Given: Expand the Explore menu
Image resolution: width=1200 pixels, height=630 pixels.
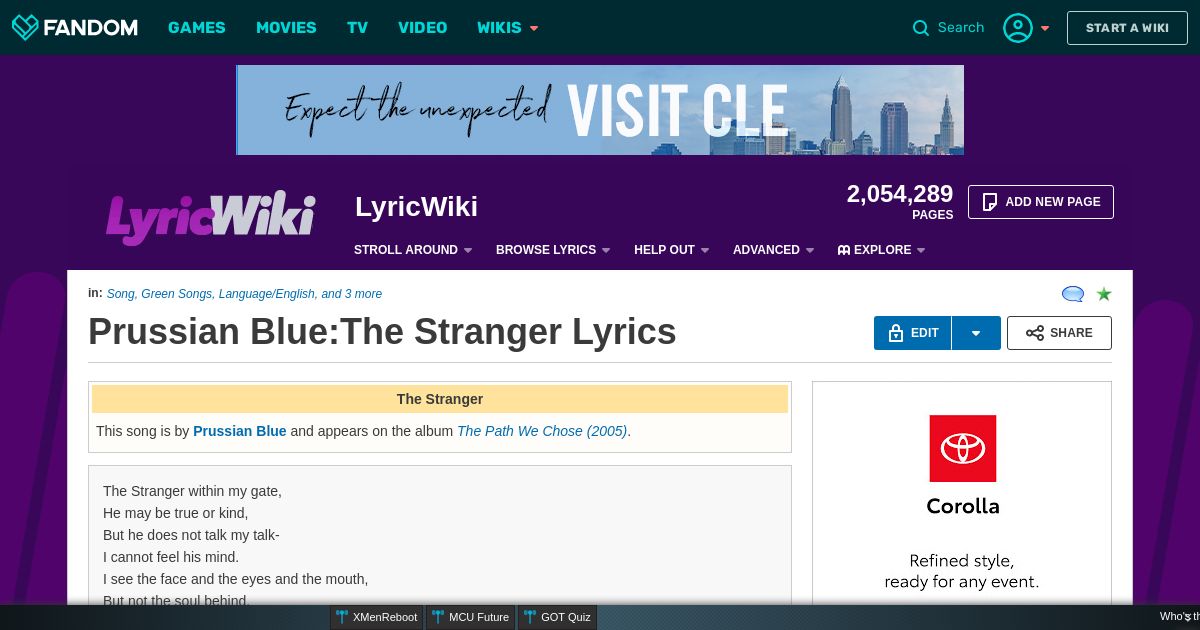Looking at the screenshot, I should click(x=882, y=250).
